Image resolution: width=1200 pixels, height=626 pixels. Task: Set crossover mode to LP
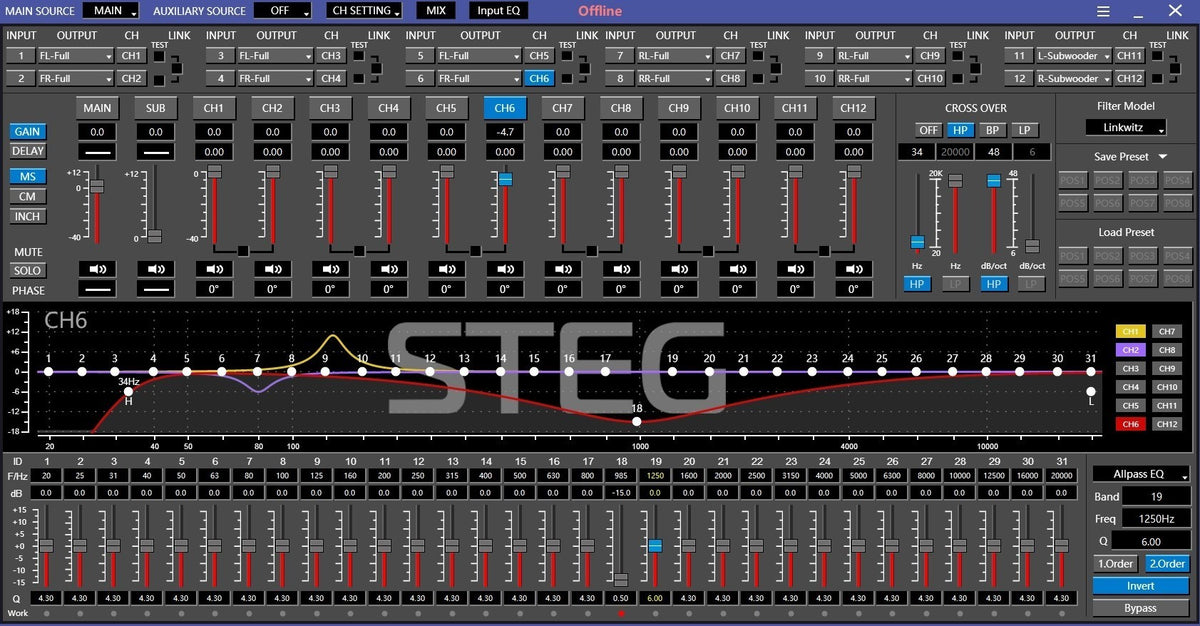point(1023,130)
